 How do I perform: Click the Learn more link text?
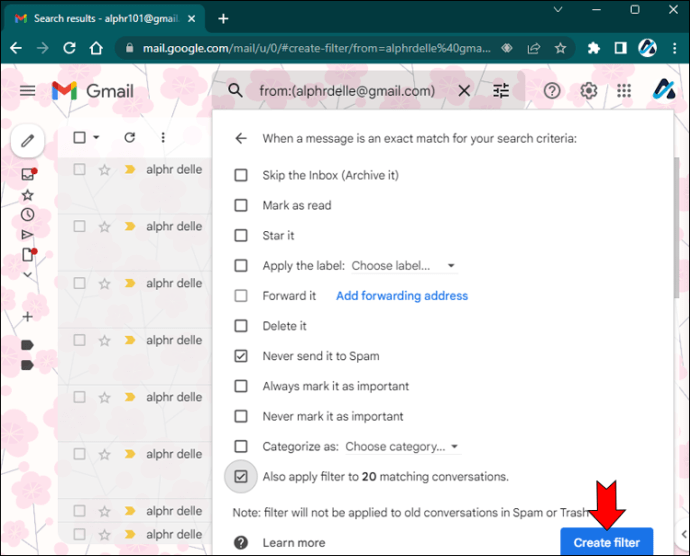click(294, 543)
